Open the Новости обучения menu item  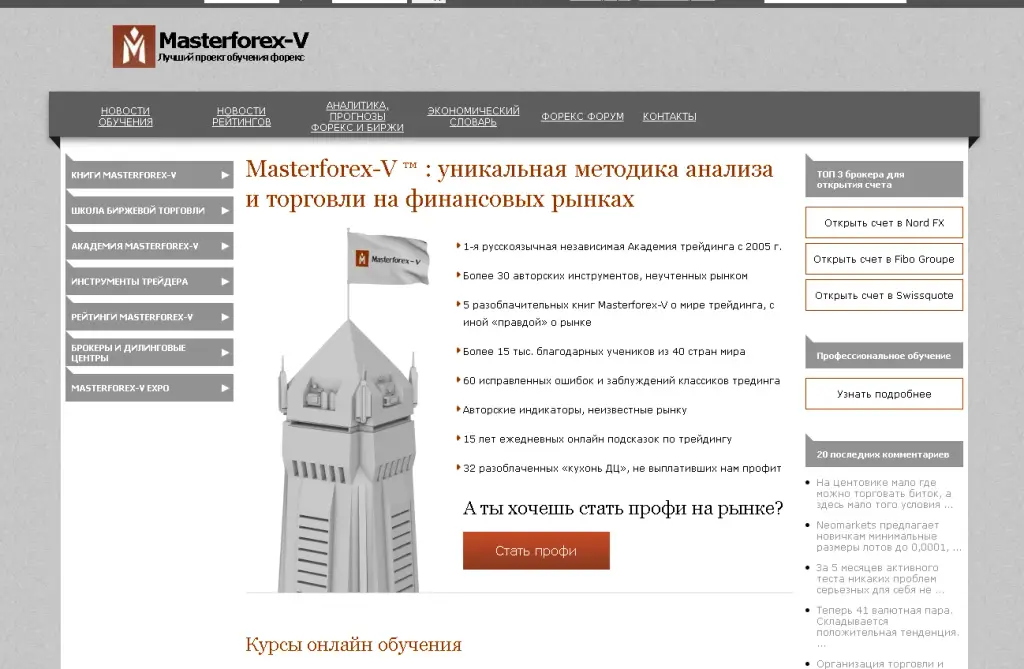(x=125, y=116)
